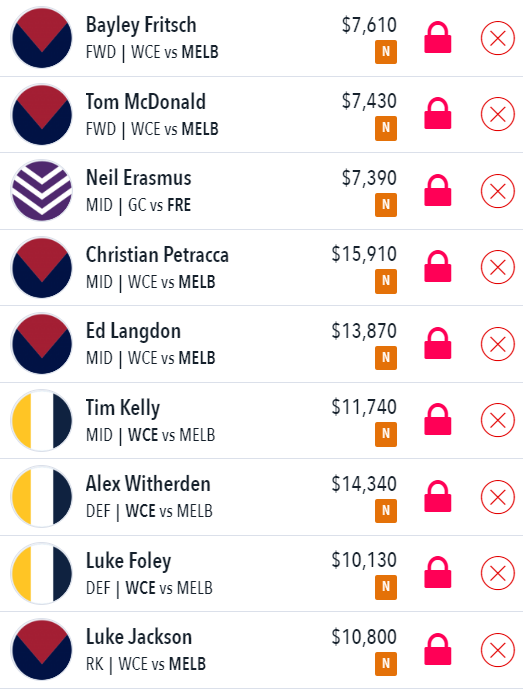Click Luke Jackson's Melbourne team logo
Image resolution: width=523 pixels, height=689 pixels.
click(42, 650)
